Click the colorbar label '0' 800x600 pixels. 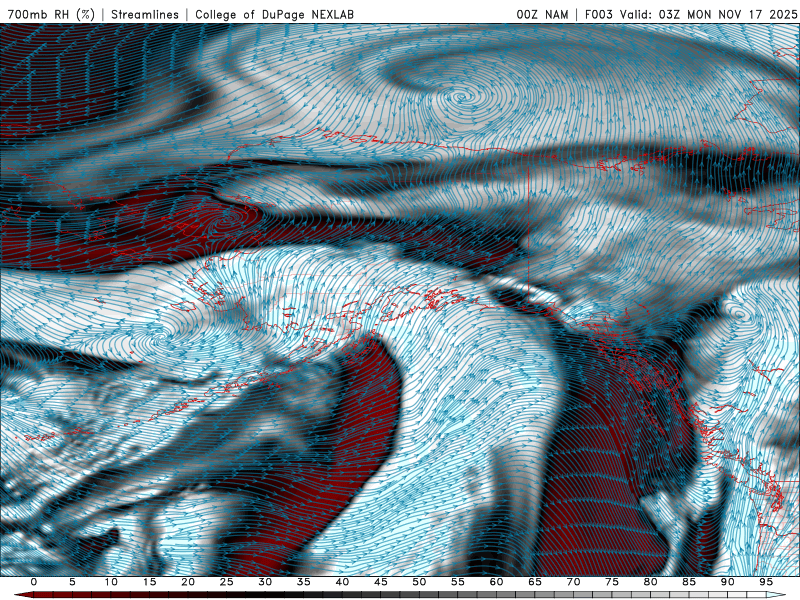point(34,582)
